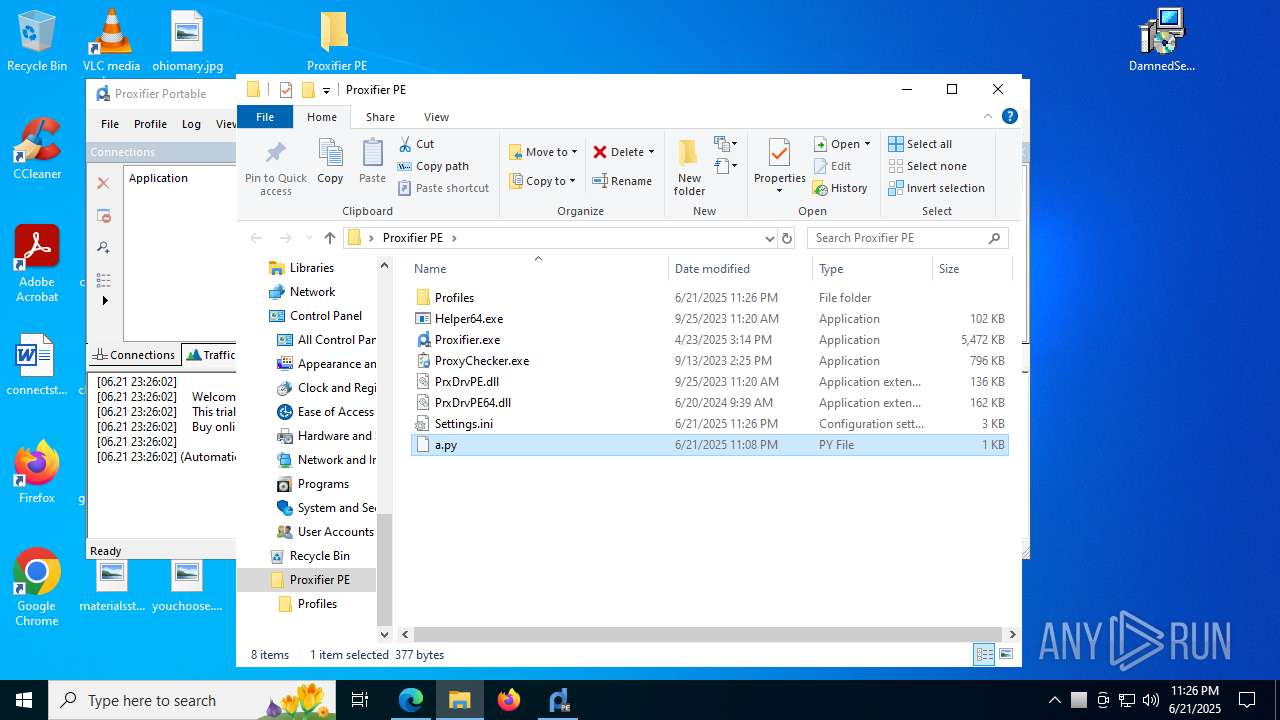Open Explorer Help icon
Viewport: 1280px width, 720px height.
click(x=1010, y=117)
